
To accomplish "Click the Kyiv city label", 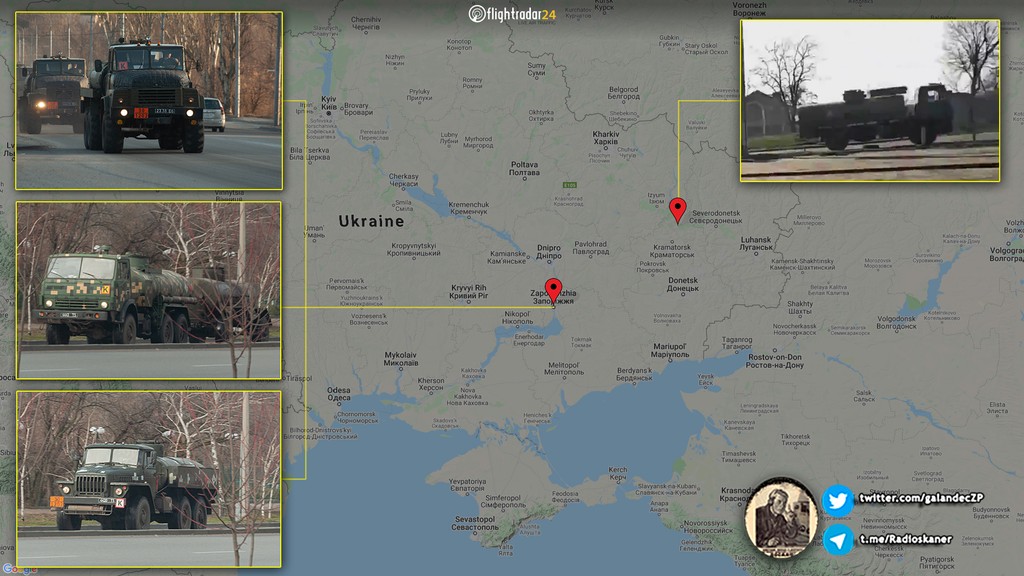I will [x=329, y=103].
